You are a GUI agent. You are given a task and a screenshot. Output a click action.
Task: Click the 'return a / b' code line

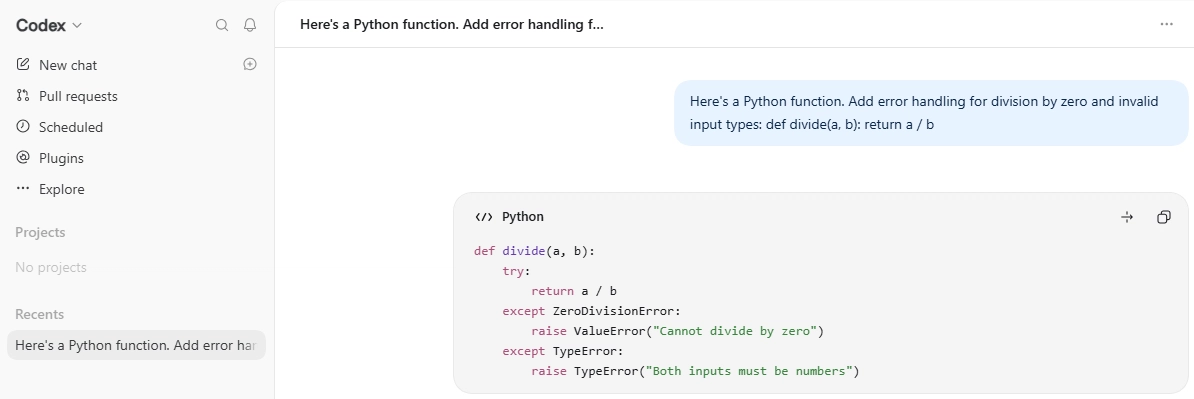(x=574, y=291)
